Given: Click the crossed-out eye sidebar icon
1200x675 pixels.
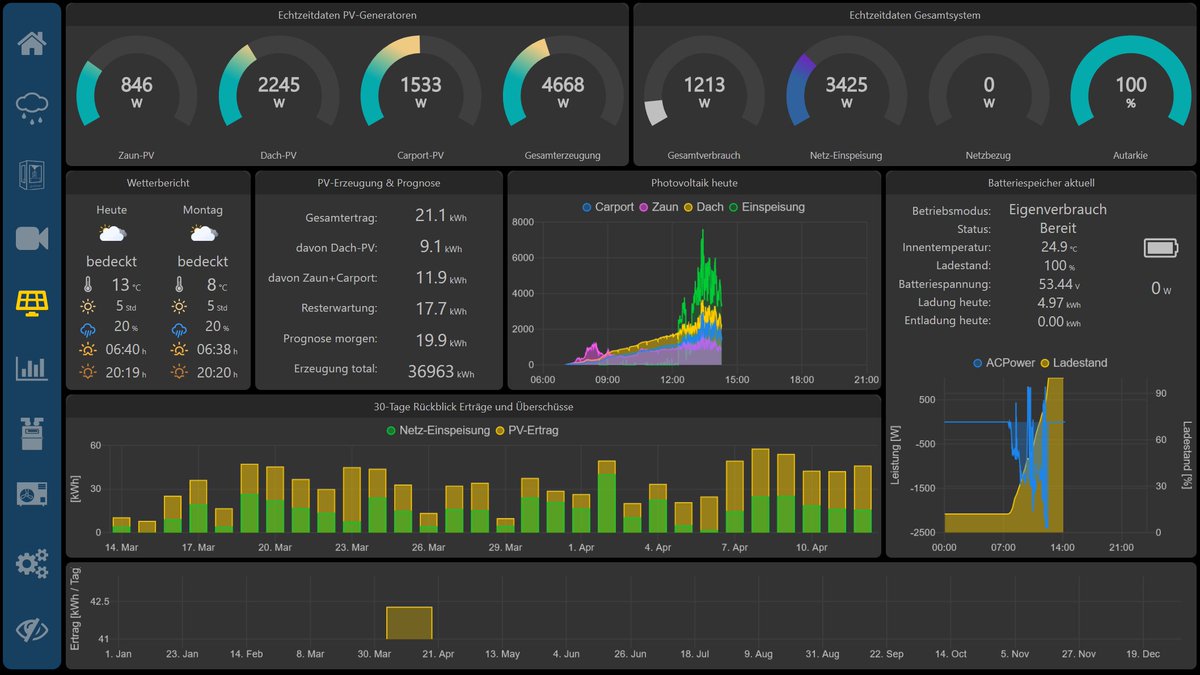Looking at the screenshot, I should pos(32,629).
